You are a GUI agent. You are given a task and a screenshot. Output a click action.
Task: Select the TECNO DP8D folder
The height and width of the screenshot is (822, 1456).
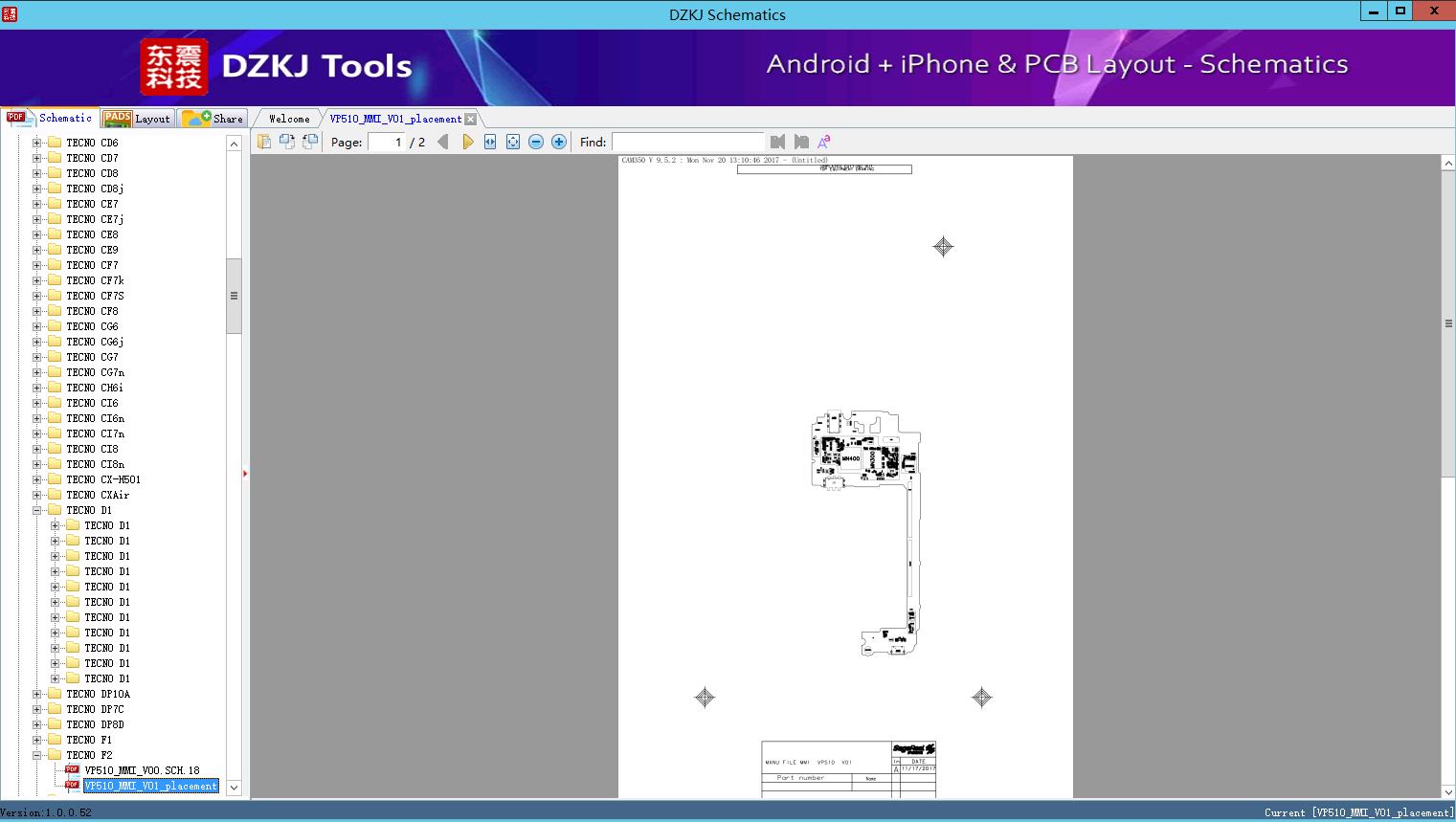click(x=95, y=724)
